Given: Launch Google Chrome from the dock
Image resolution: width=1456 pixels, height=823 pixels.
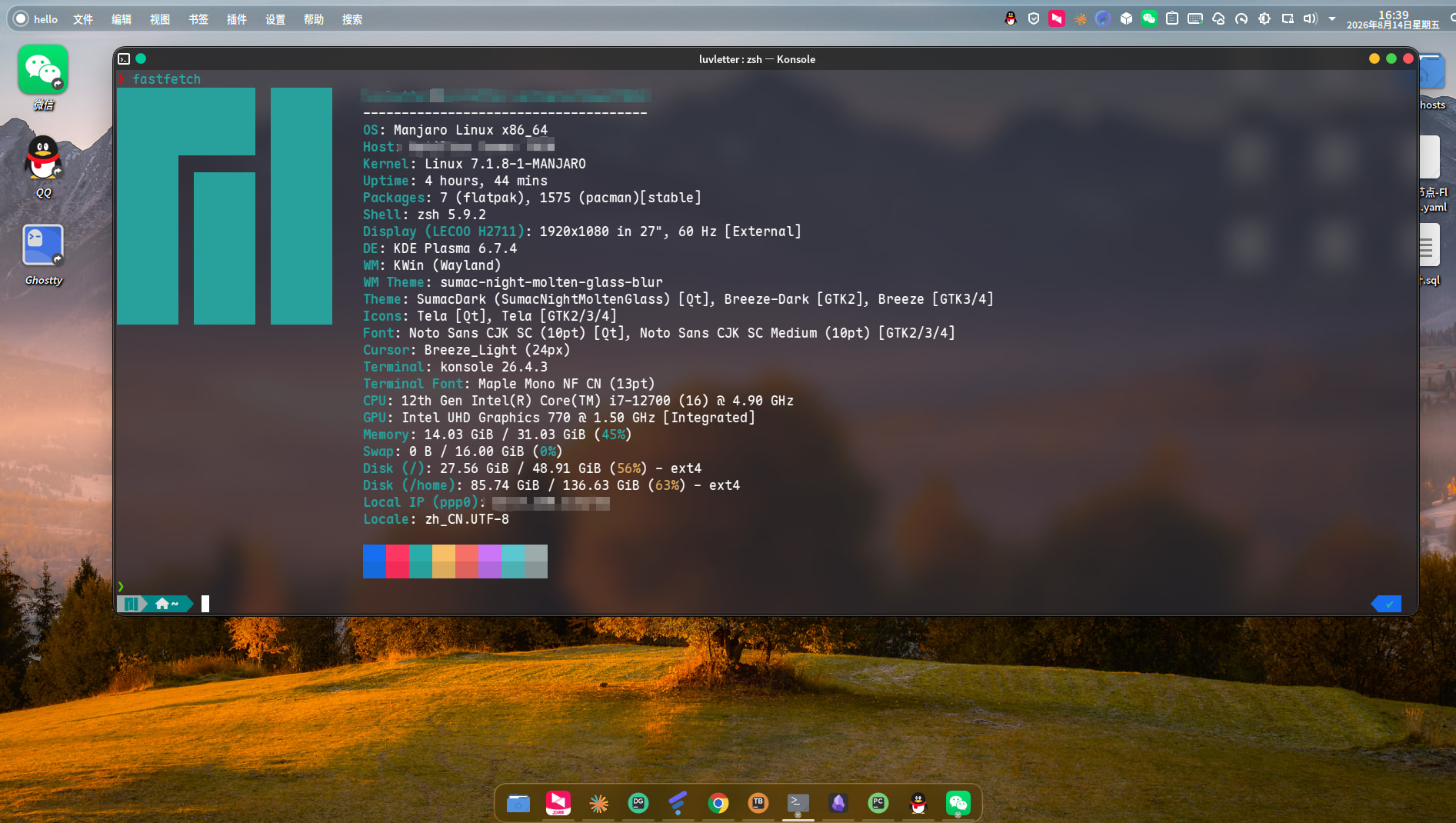Looking at the screenshot, I should point(718,803).
